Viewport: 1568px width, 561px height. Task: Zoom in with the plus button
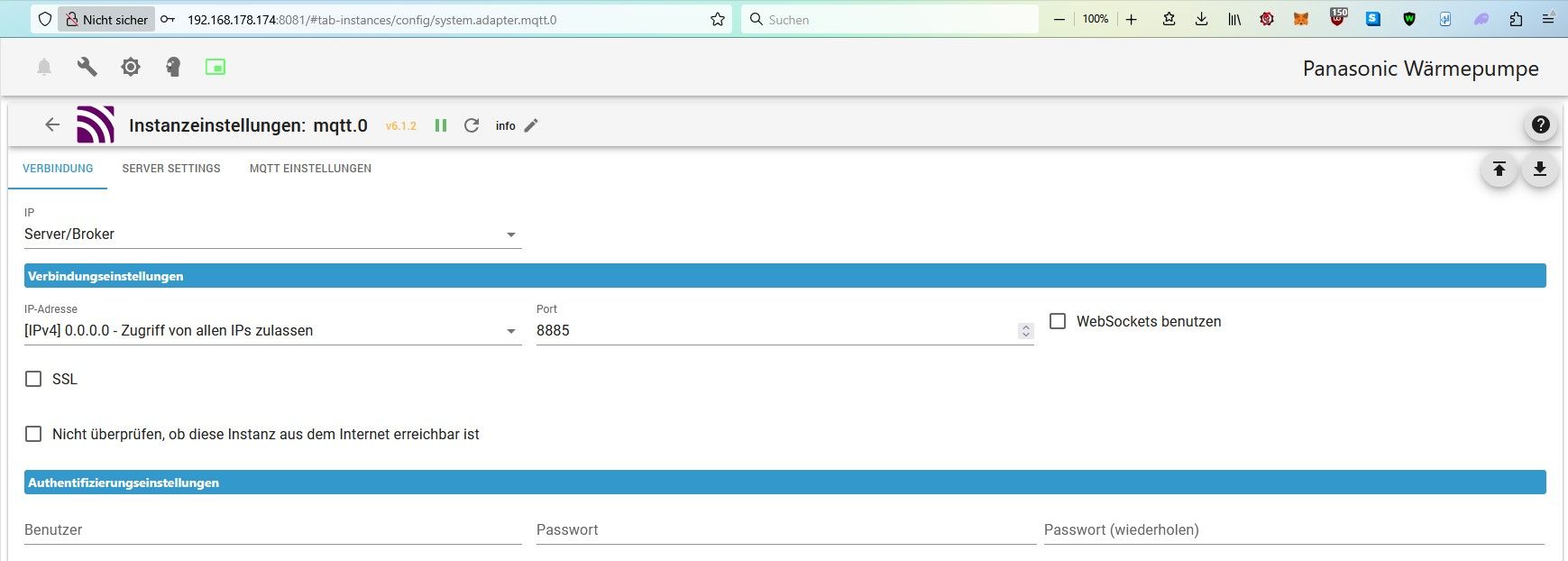(x=1132, y=19)
